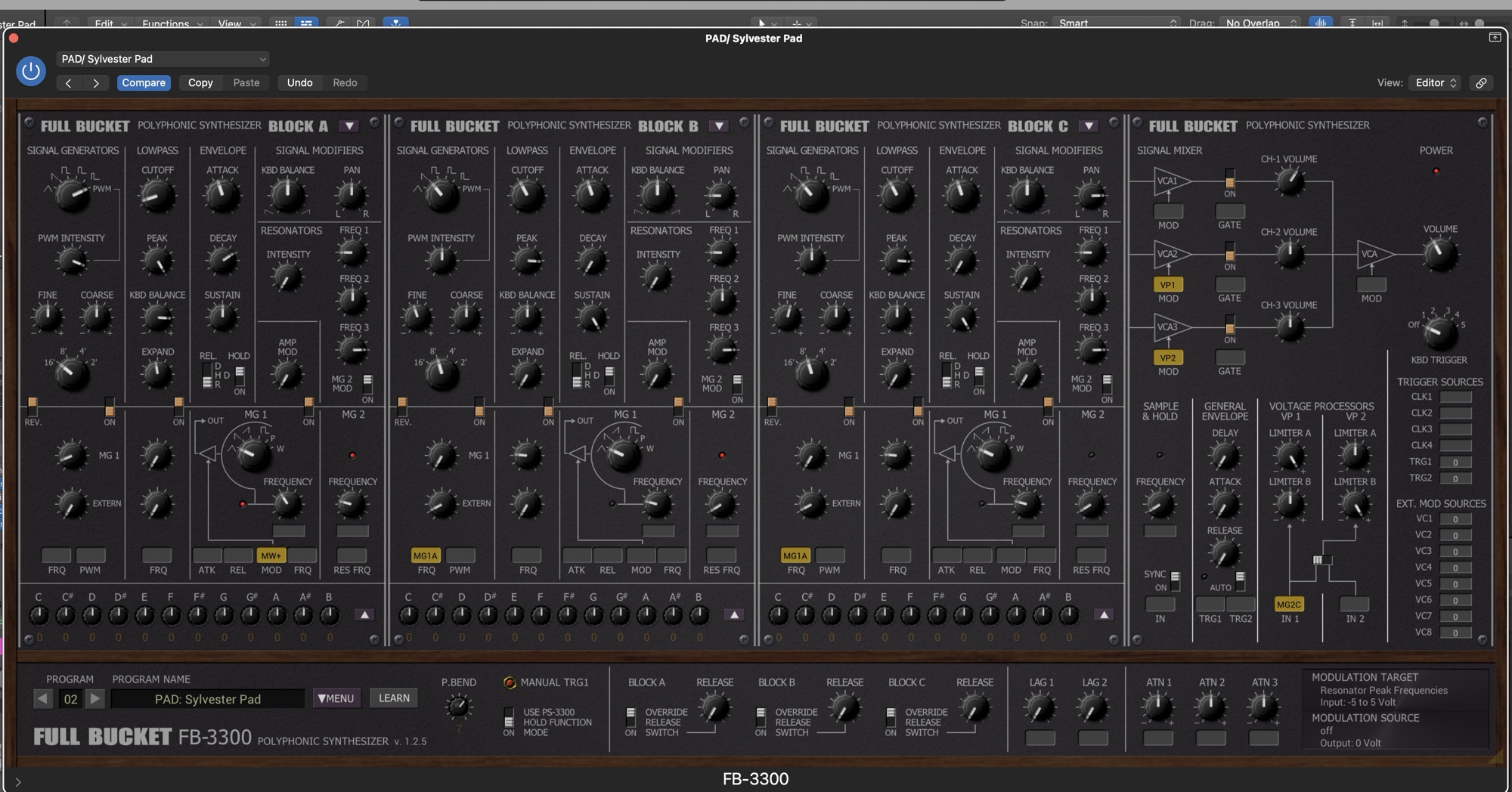Click the LEARN button

[x=394, y=698]
